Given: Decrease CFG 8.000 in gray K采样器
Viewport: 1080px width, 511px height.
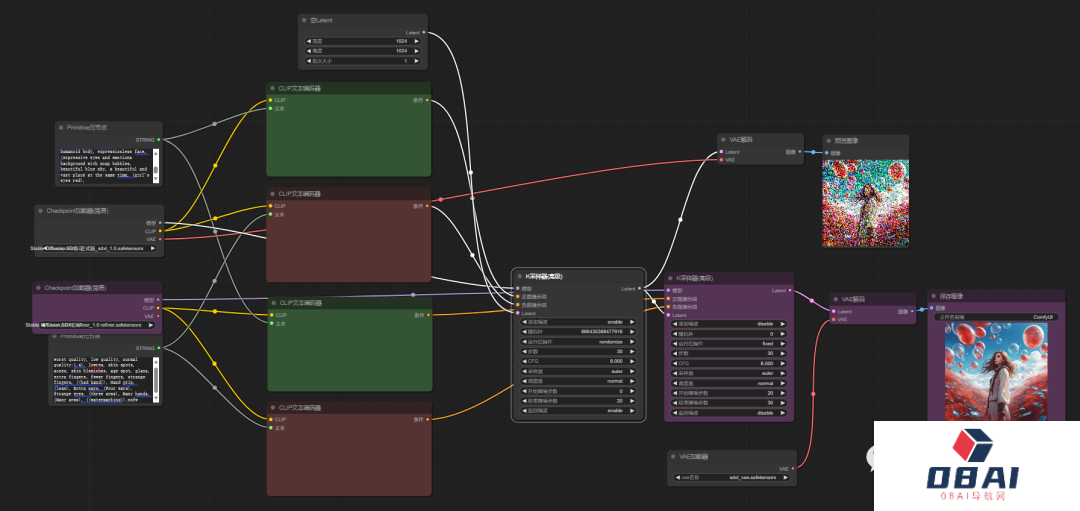Looking at the screenshot, I should tap(524, 360).
